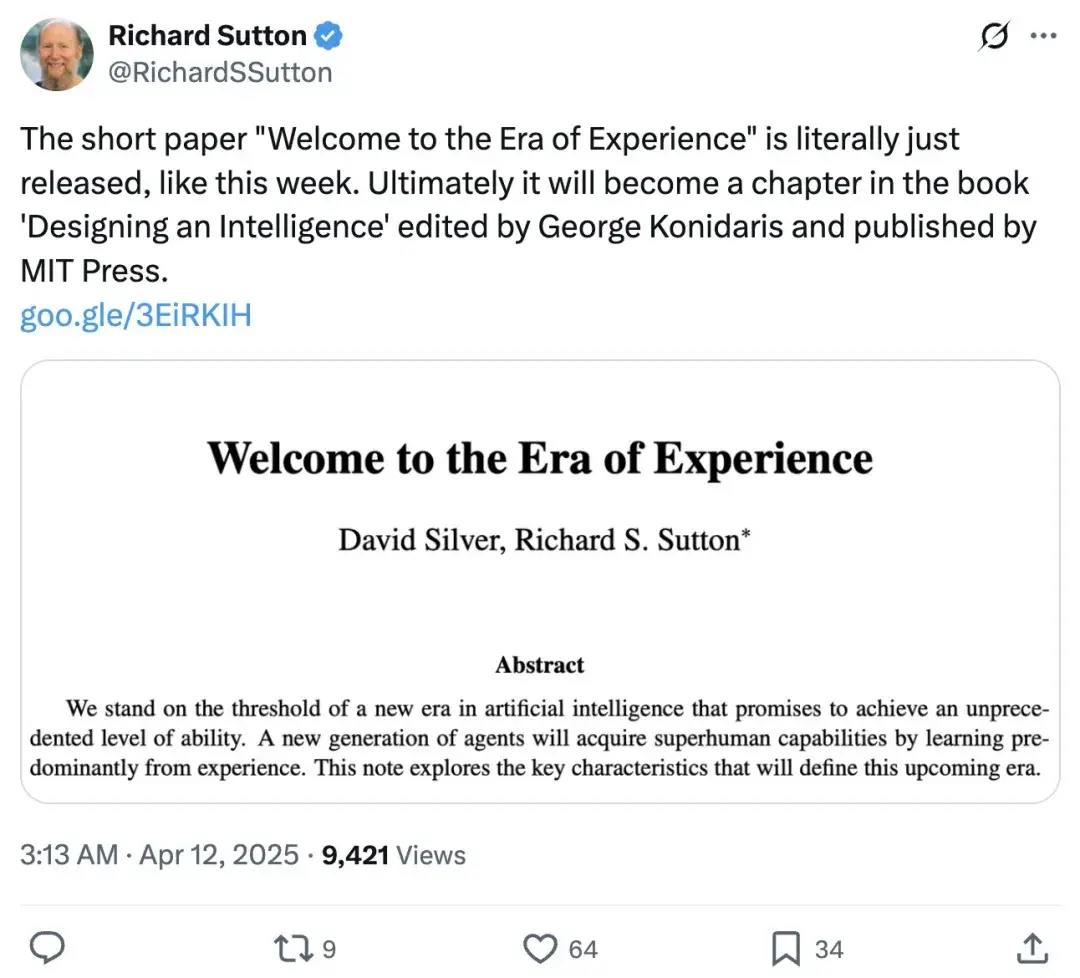Click the Apr 12, 2025 timestamp

coord(219,855)
